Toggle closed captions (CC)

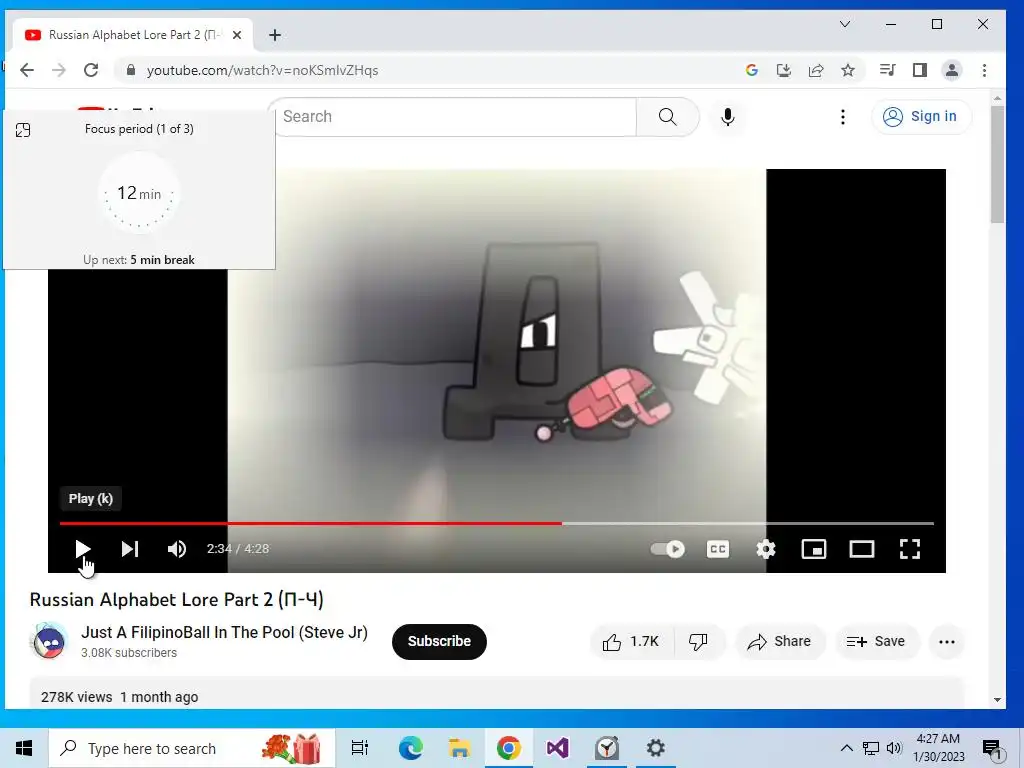click(x=718, y=549)
